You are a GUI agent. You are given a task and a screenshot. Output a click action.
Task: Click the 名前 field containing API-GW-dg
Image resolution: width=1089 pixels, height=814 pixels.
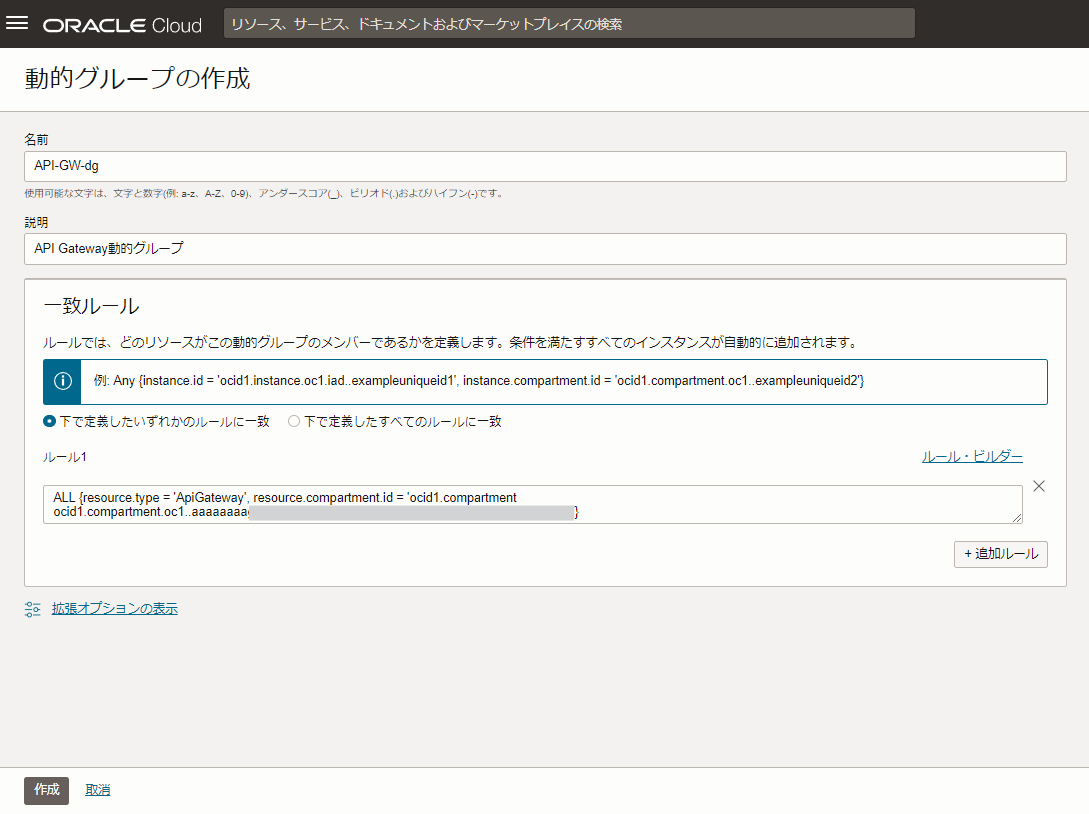point(545,166)
